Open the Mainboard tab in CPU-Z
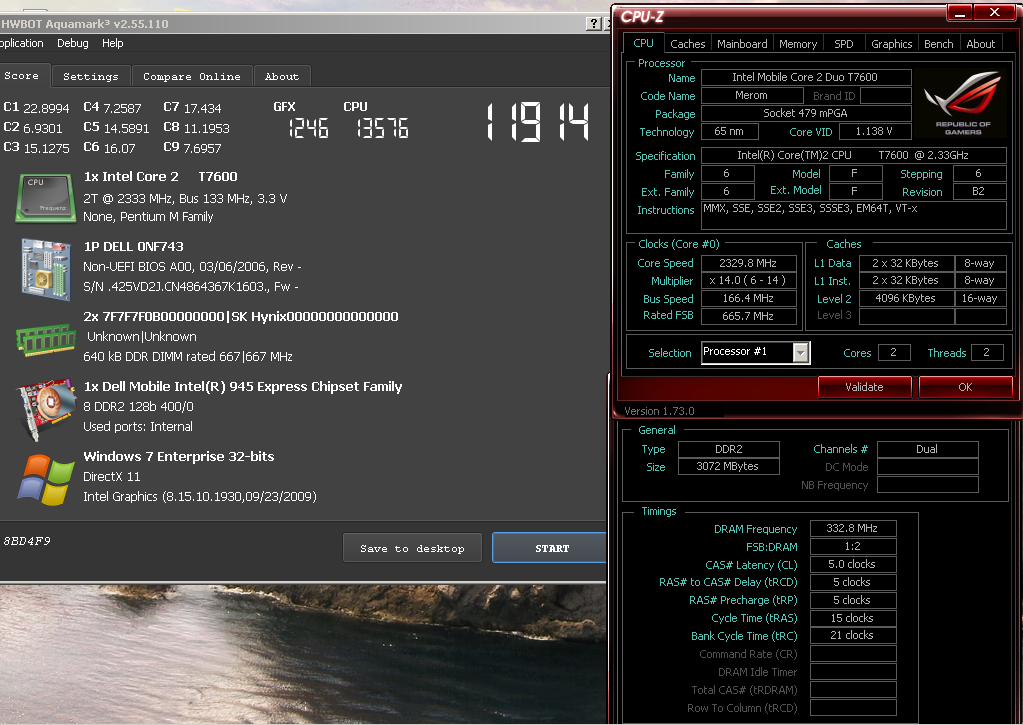Screen dimensions: 1023x725 (742, 44)
